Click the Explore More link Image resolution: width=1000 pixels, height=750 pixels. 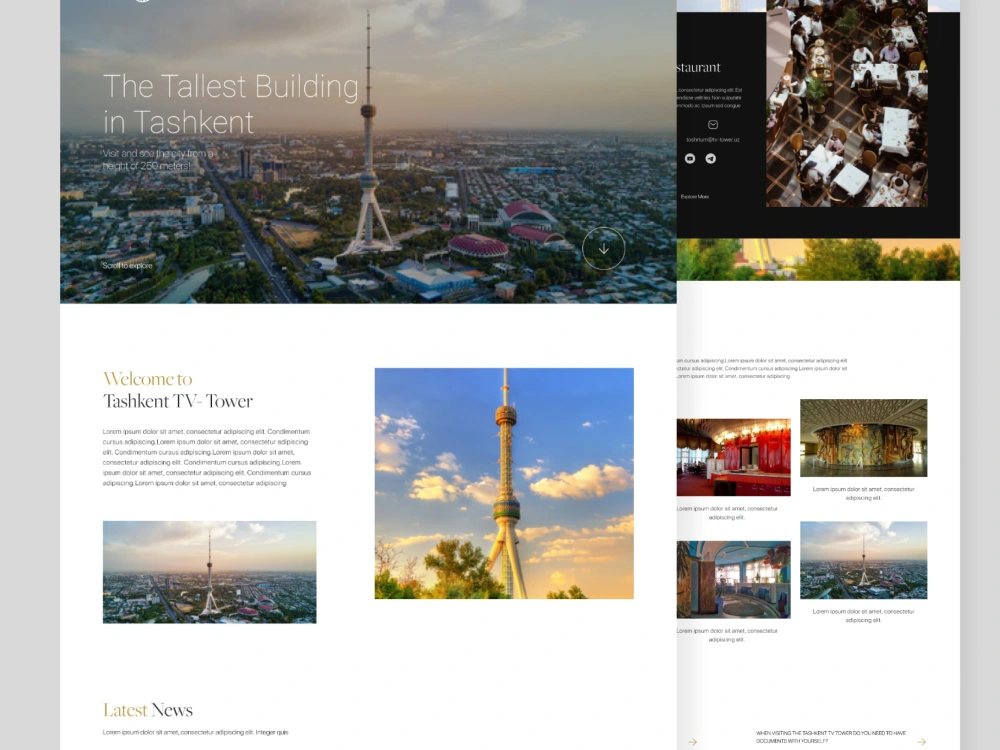[695, 196]
